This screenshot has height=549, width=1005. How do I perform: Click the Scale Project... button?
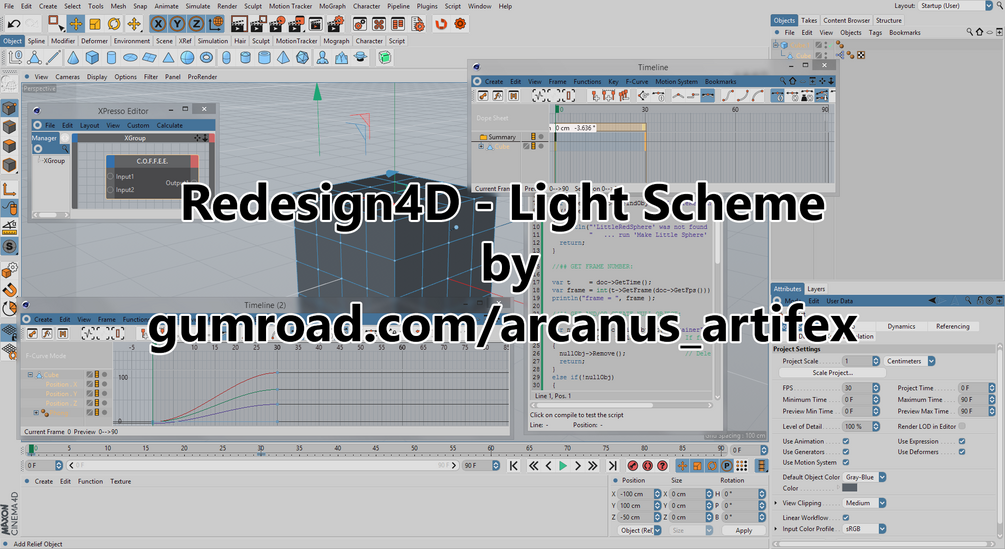click(x=833, y=373)
